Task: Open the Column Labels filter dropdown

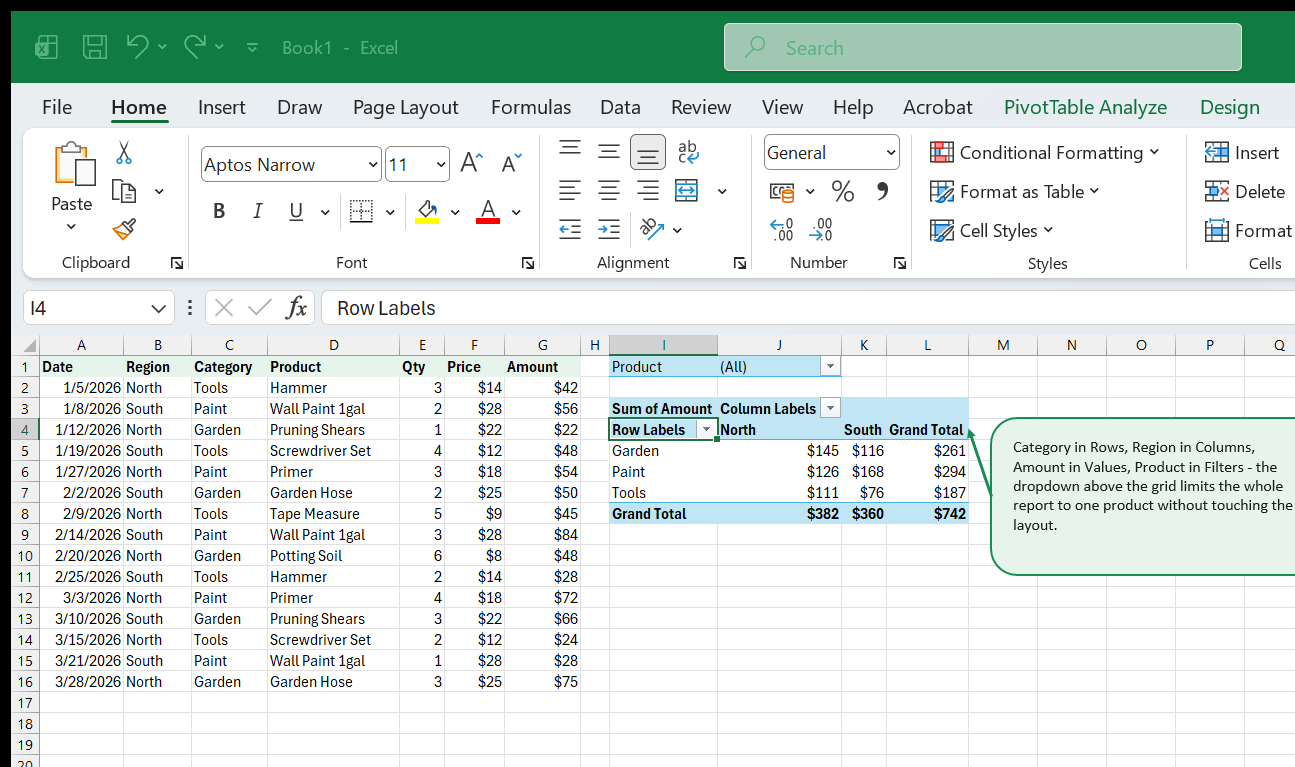Action: coord(830,408)
